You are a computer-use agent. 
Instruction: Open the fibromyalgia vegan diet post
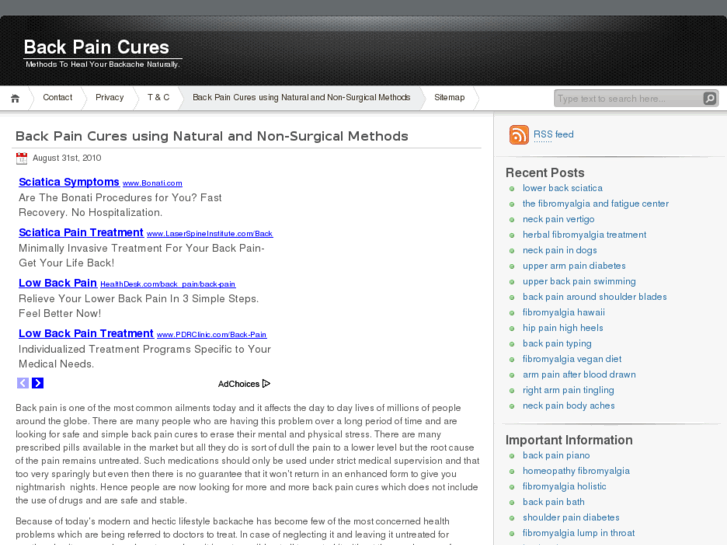point(572,359)
